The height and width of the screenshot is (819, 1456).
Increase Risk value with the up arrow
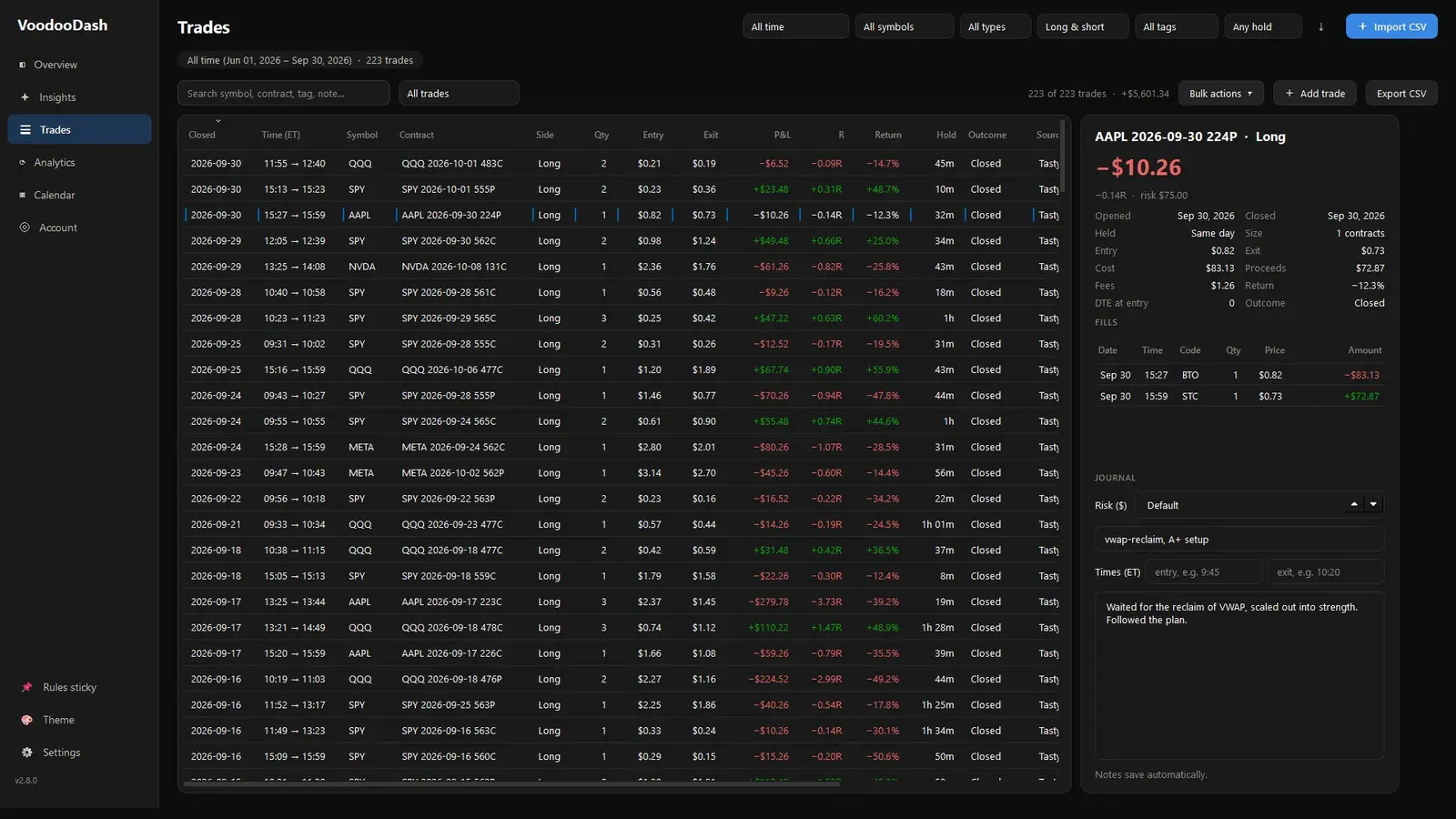1354,504
